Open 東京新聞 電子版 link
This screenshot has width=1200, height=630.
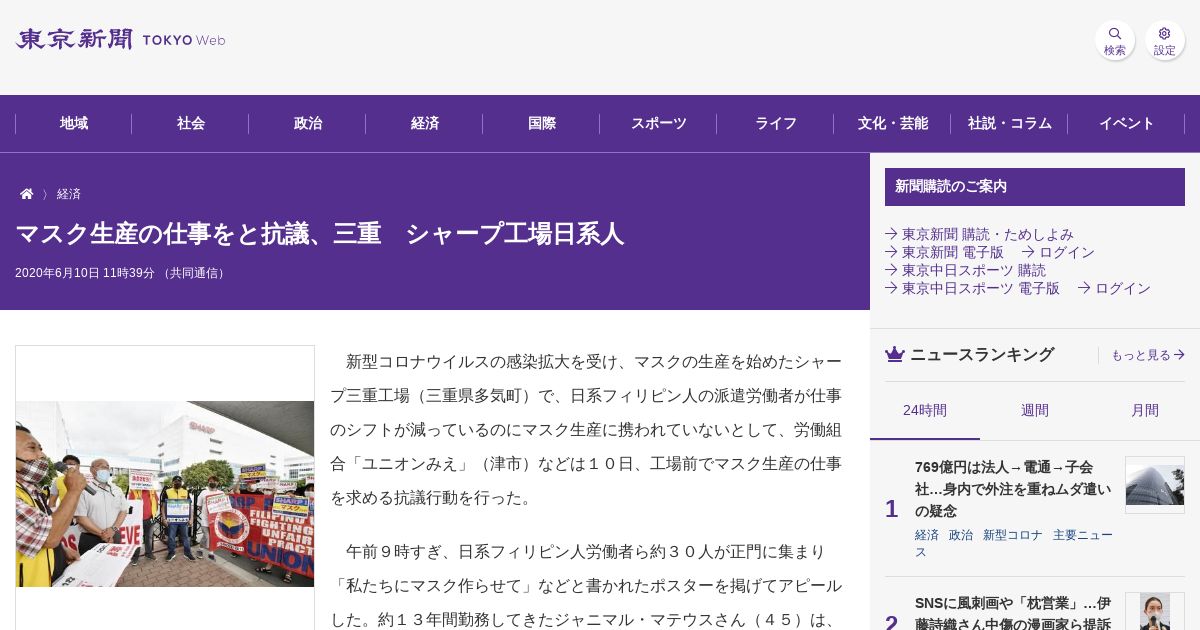click(944, 252)
